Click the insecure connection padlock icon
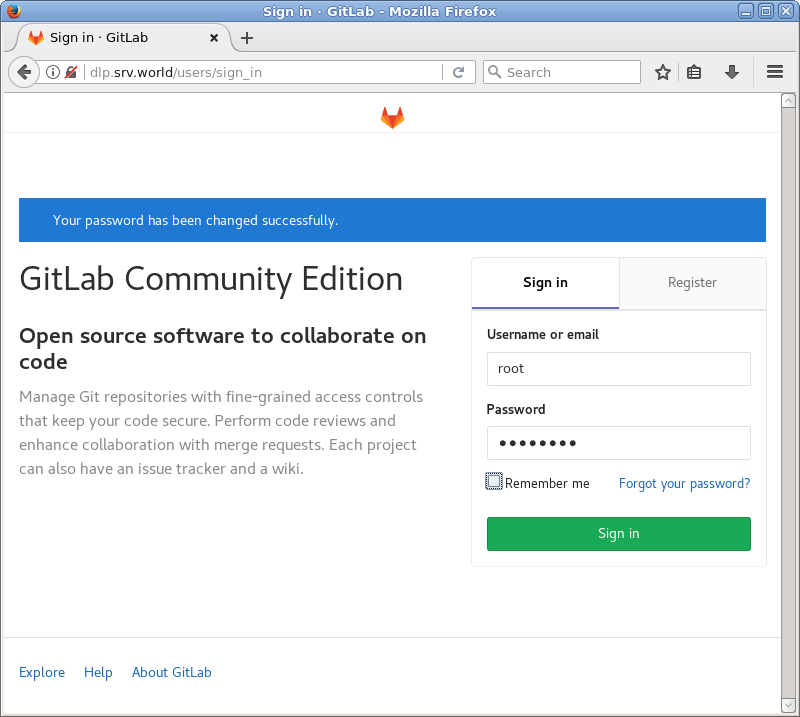 (71, 72)
